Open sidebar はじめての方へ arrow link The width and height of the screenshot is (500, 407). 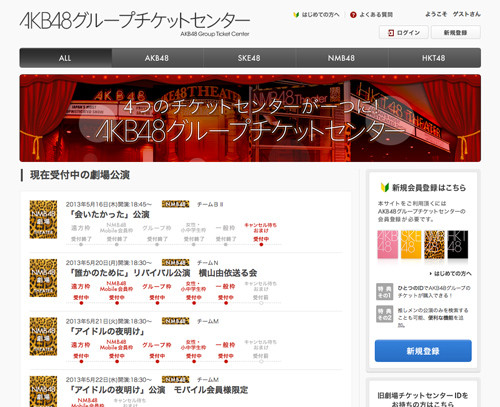click(450, 274)
